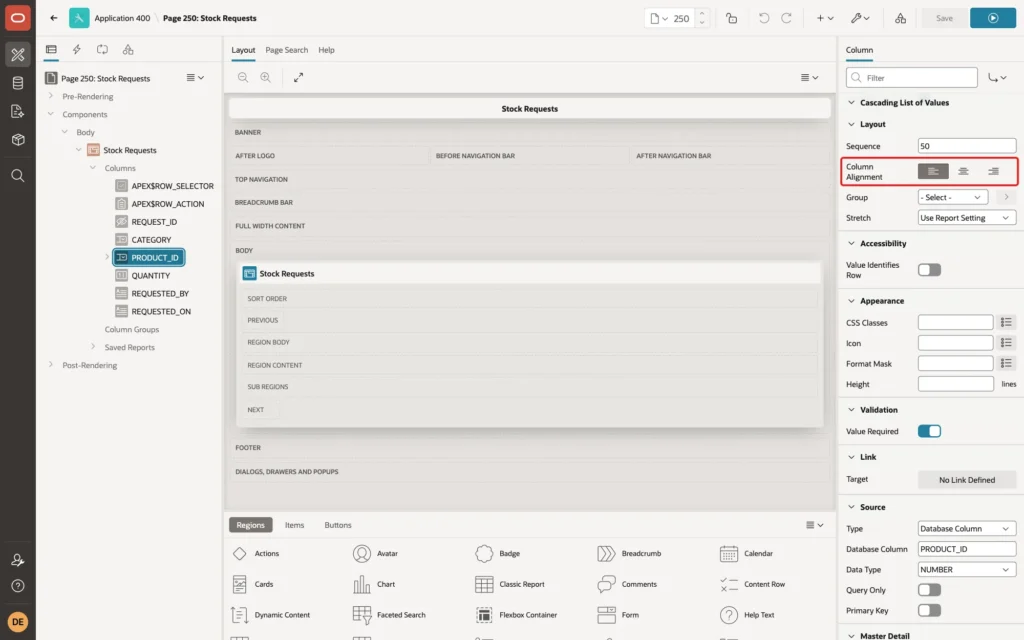Zoom in the layout view
This screenshot has width=1024, height=640.
266,77
